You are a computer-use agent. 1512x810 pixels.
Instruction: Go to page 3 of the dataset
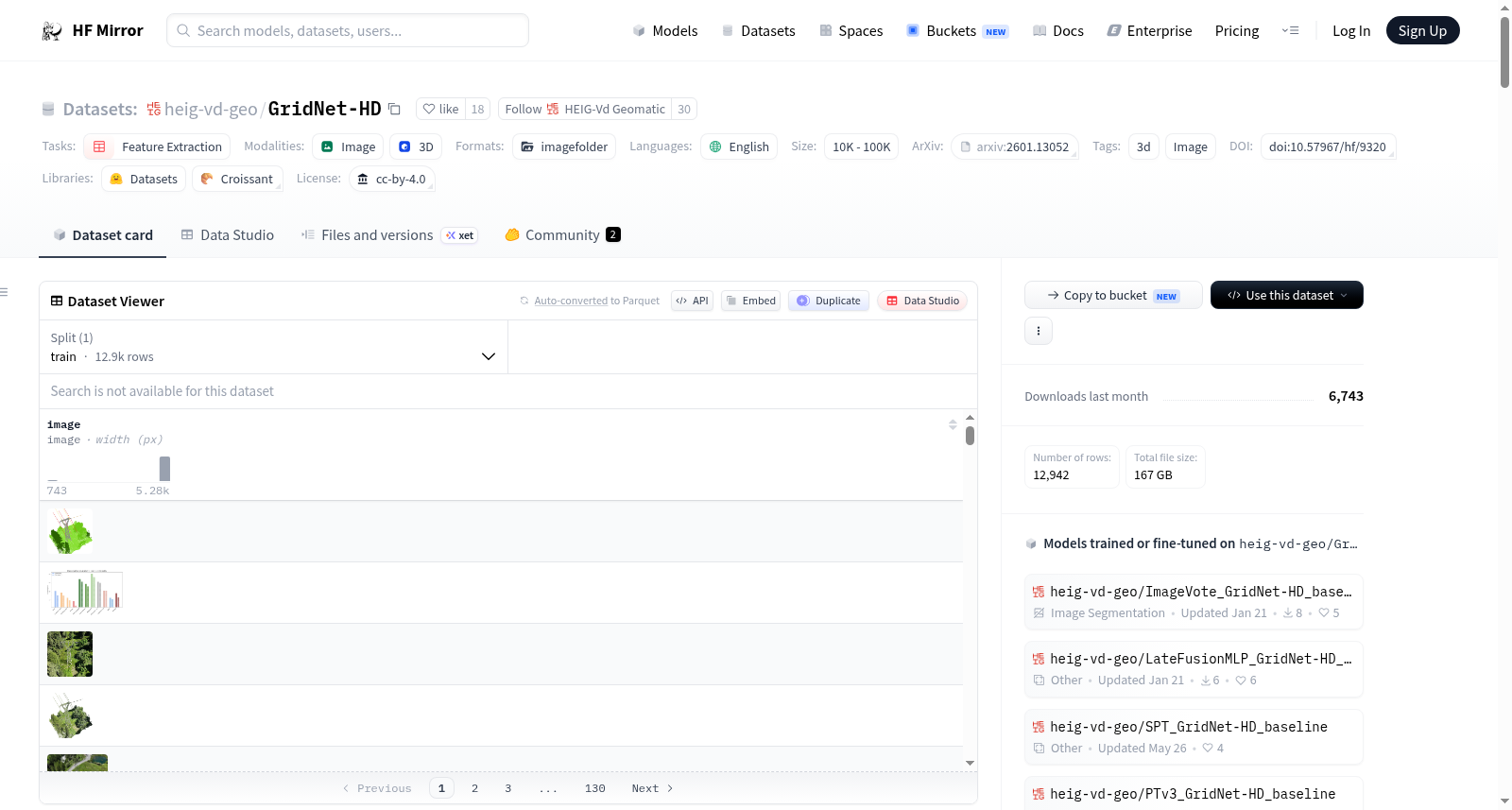(x=507, y=788)
